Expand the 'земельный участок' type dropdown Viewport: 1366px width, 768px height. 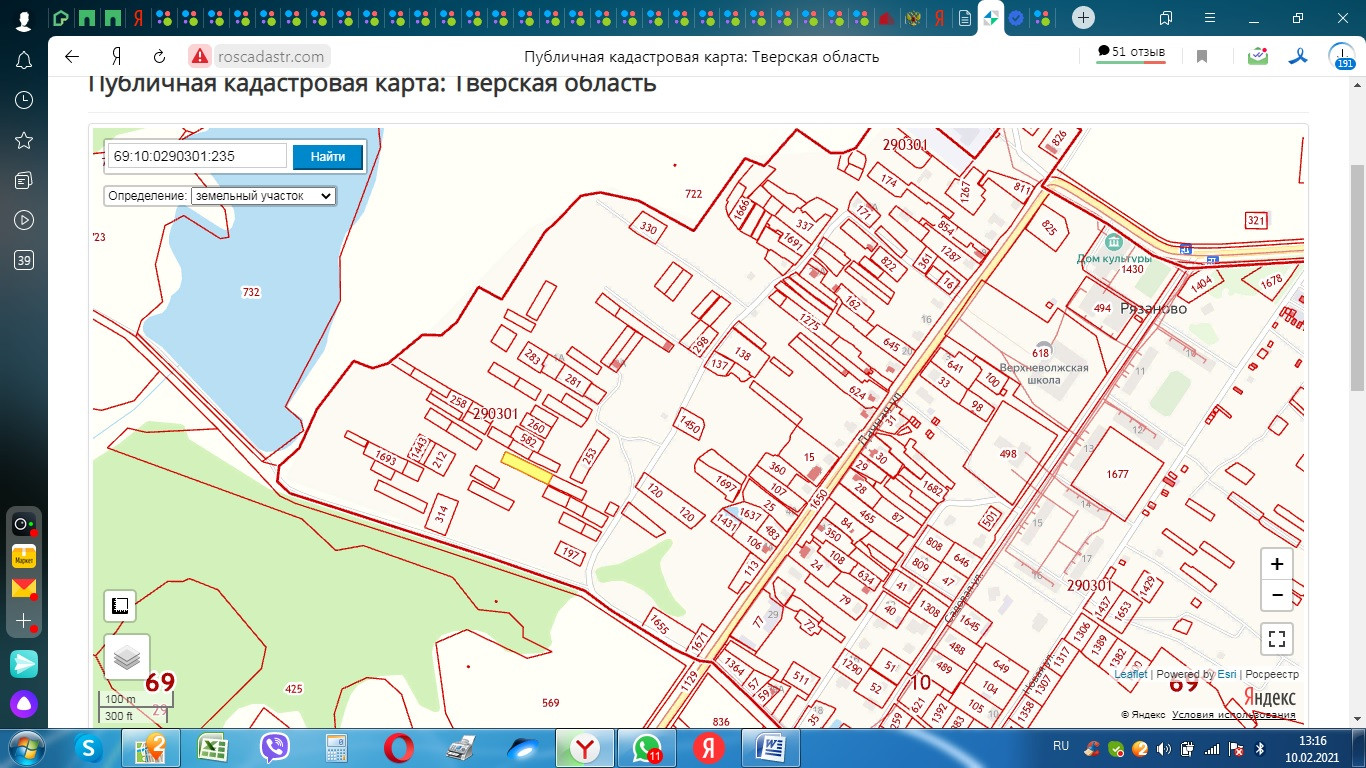263,196
